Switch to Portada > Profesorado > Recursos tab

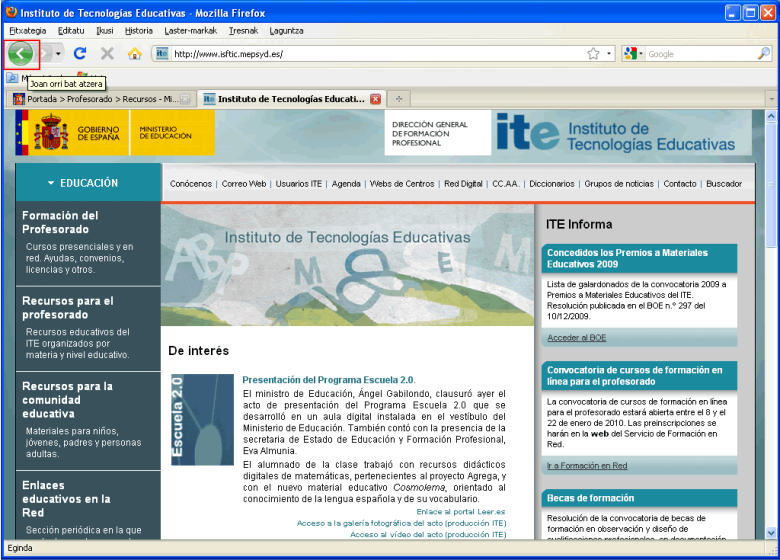click(x=101, y=99)
